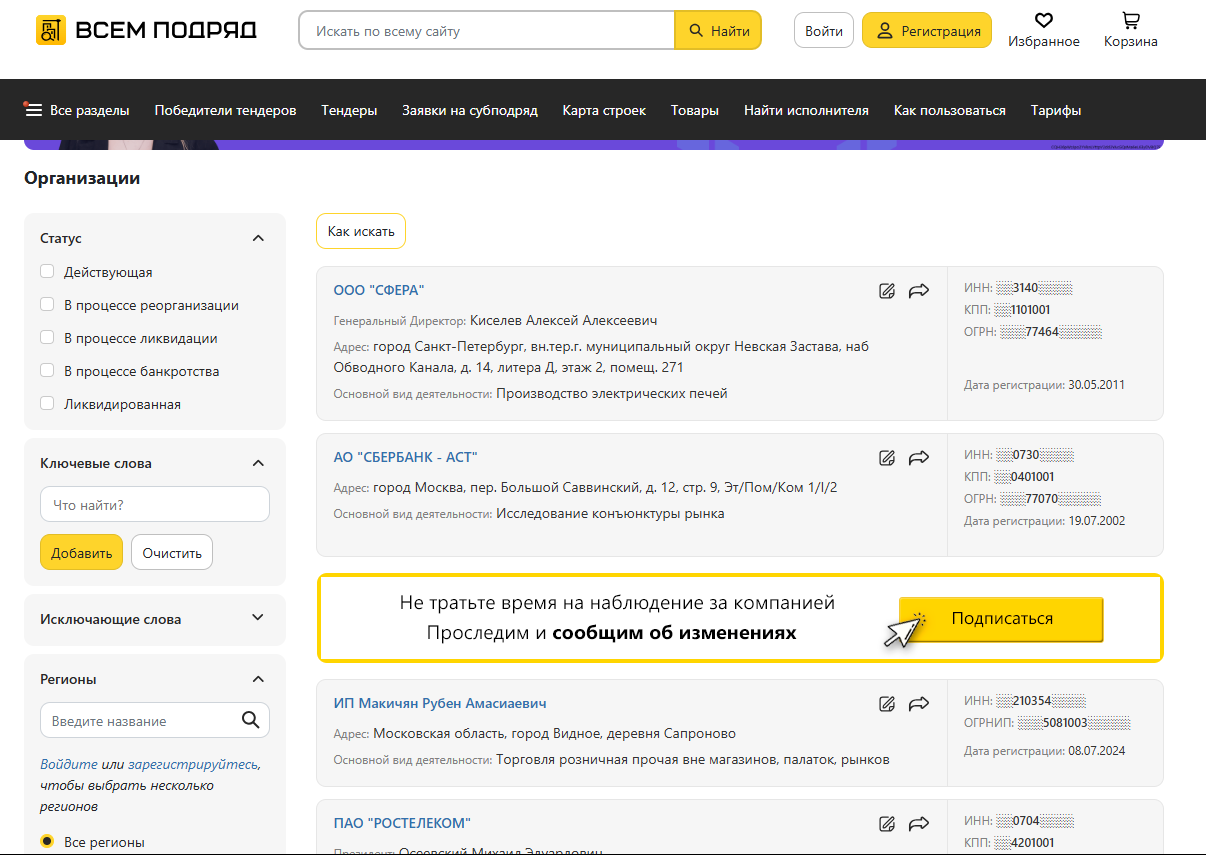The height and width of the screenshot is (855, 1206).
Task: Click the share arrow icon for ООО "СФЕРА"
Action: point(918,291)
